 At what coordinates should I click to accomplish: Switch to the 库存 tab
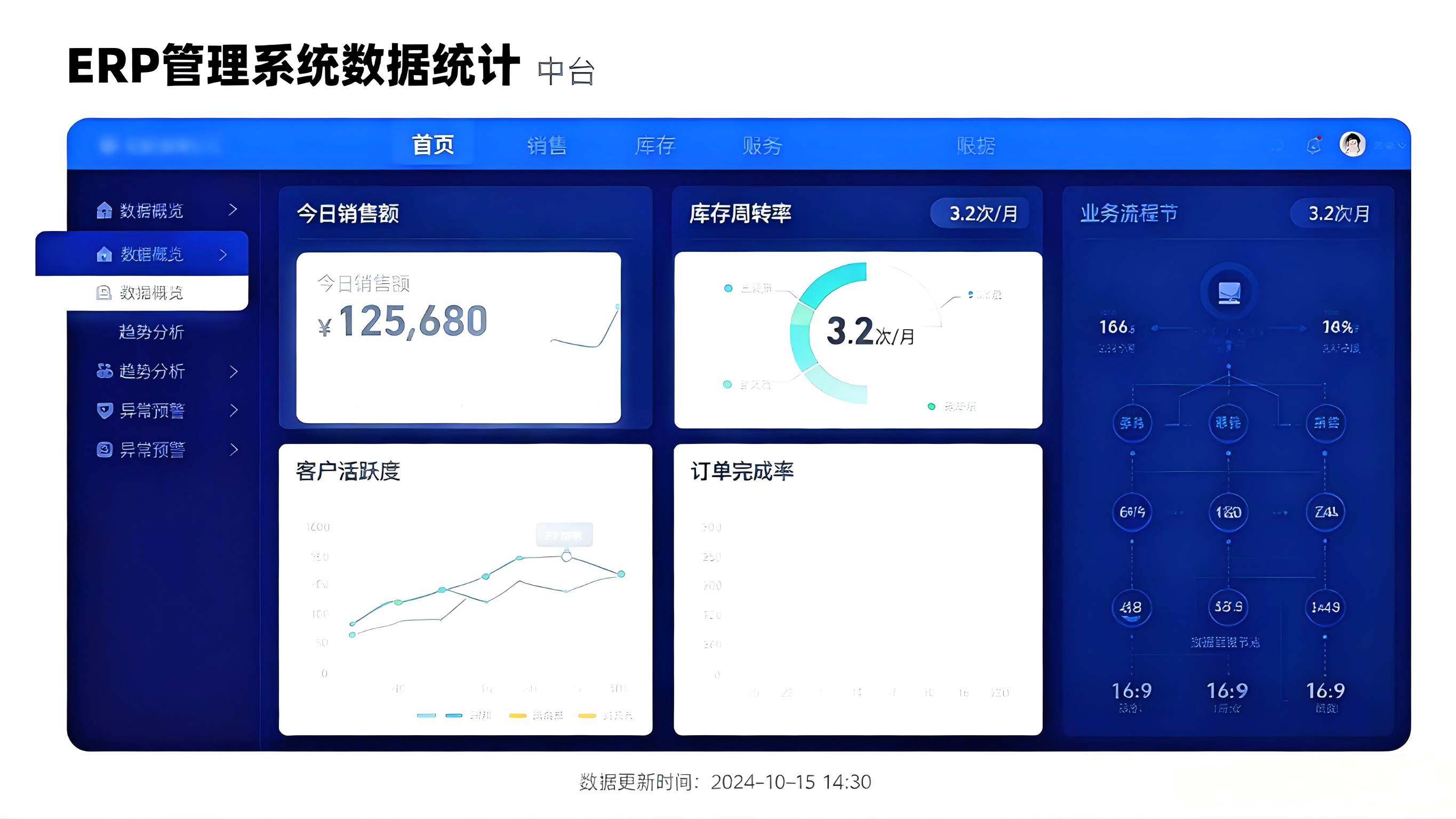[655, 145]
